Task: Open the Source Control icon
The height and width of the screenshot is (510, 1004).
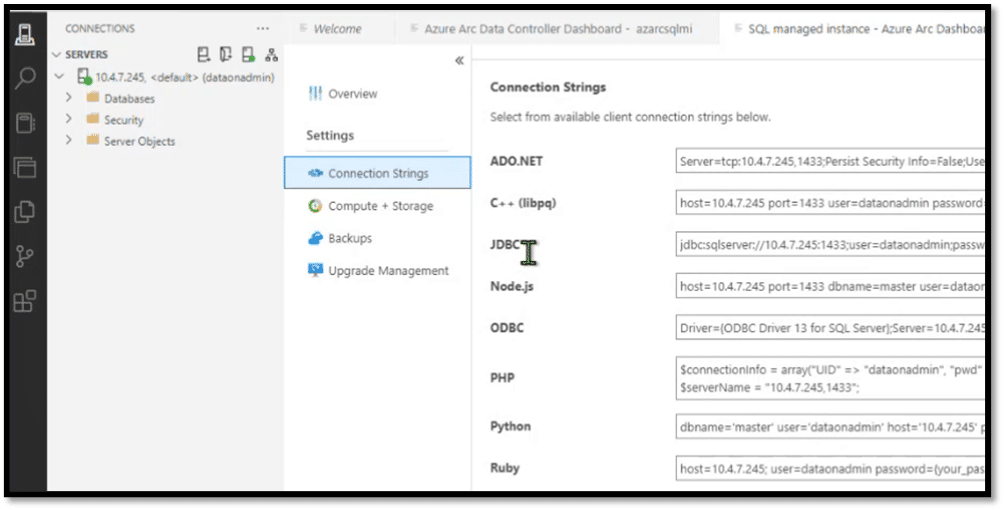Action: 25,256
